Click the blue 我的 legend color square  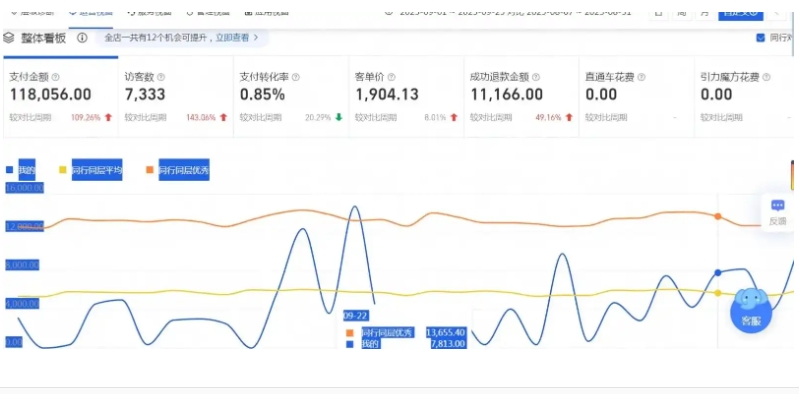9,170
